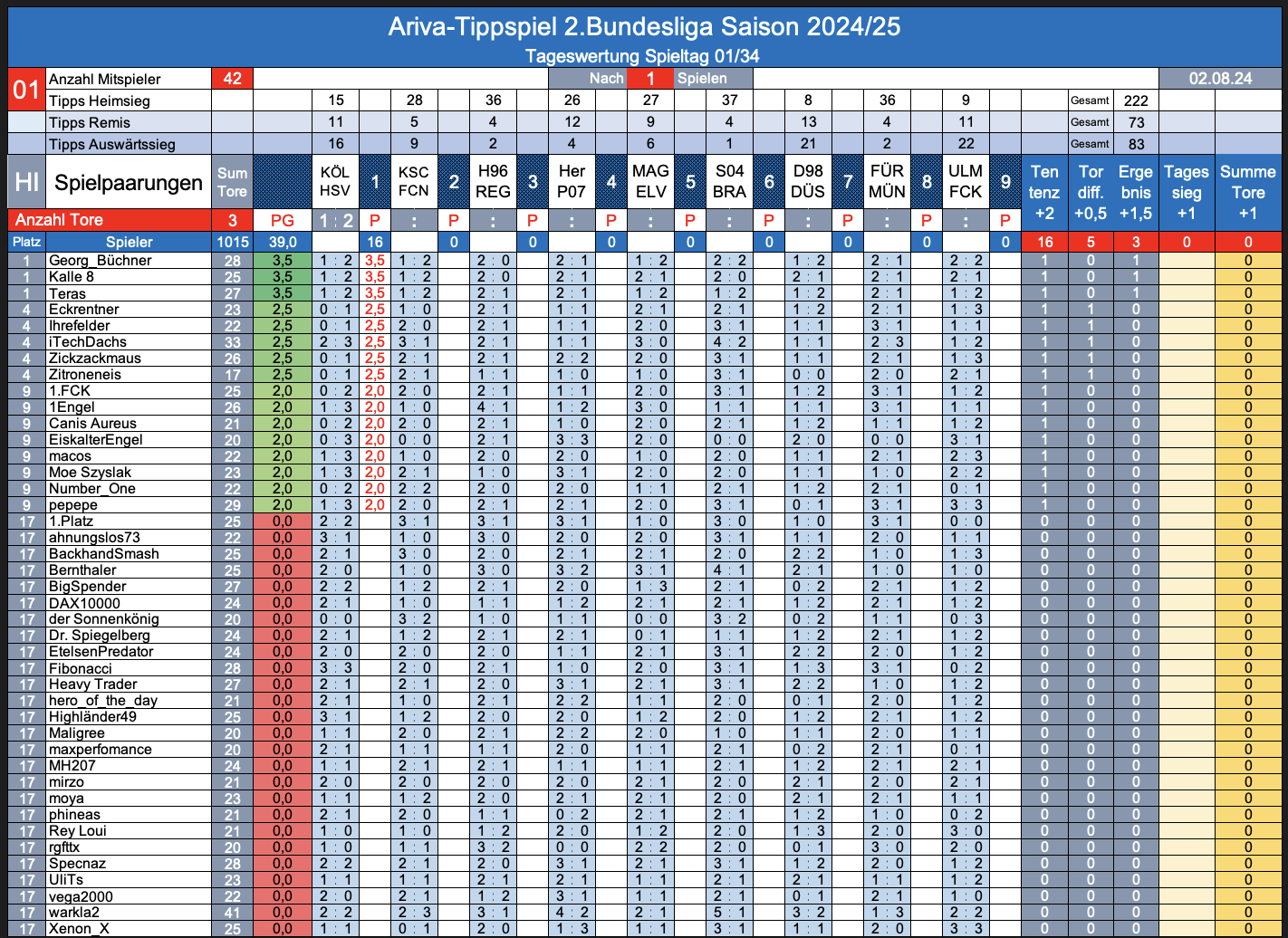Select the H96 REG match header

(x=493, y=182)
